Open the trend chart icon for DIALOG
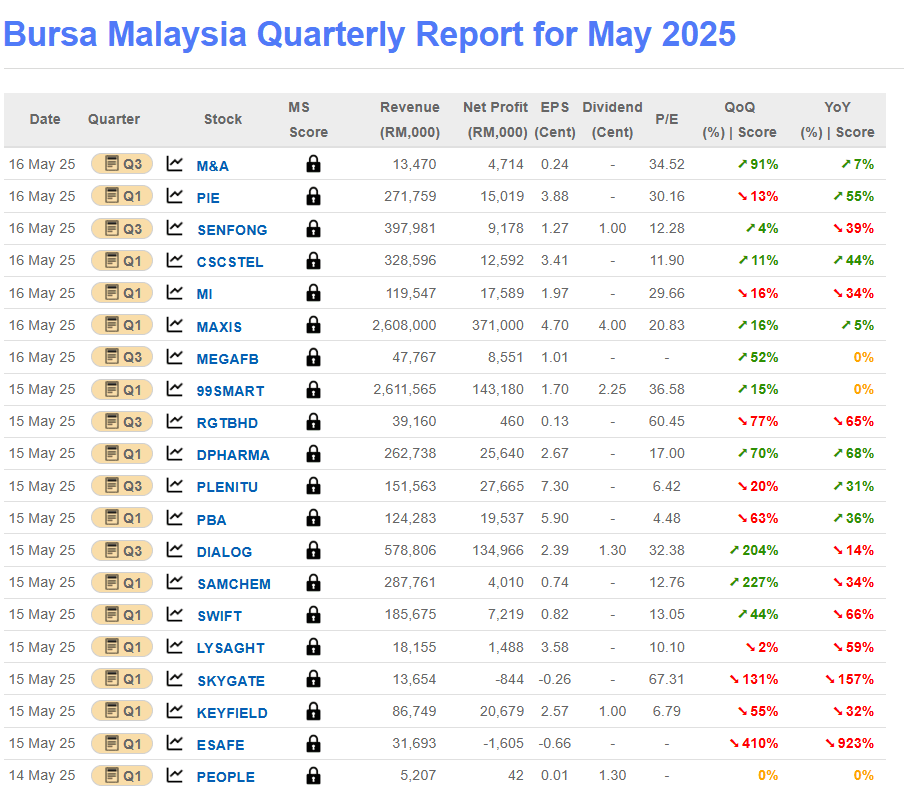 [175, 550]
